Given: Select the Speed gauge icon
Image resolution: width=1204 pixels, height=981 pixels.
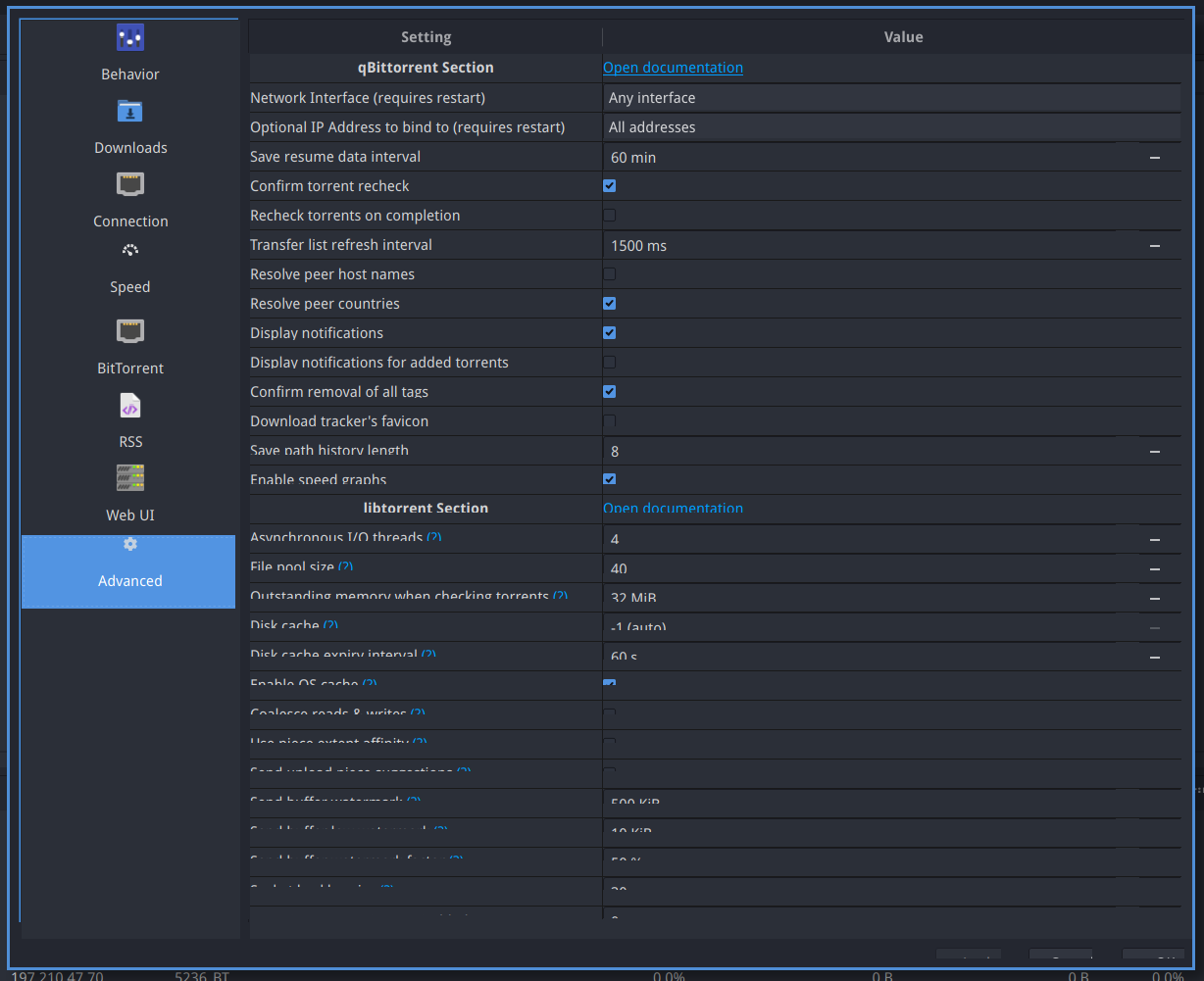Looking at the screenshot, I should point(130,251).
